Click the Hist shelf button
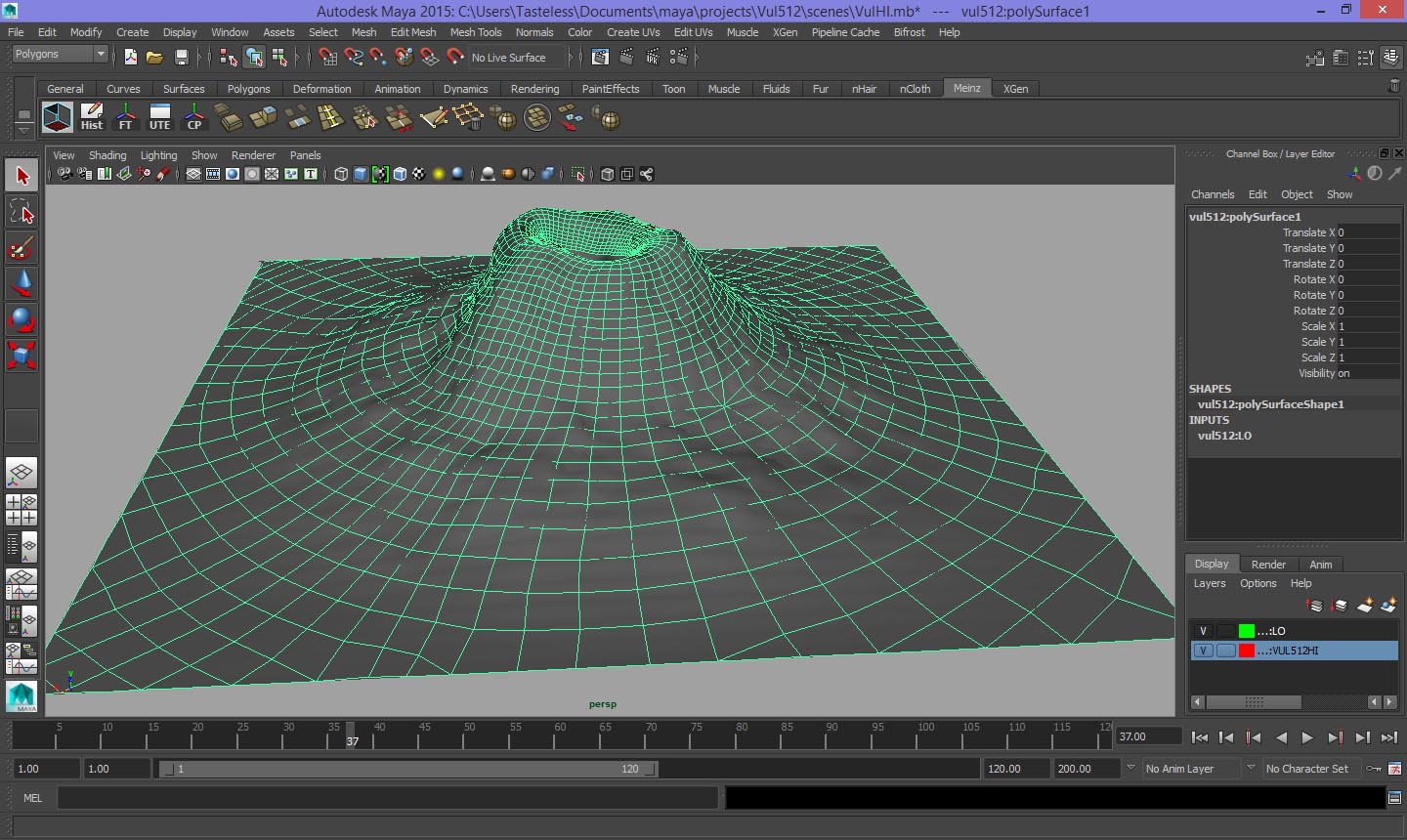Image resolution: width=1407 pixels, height=840 pixels. 92,117
